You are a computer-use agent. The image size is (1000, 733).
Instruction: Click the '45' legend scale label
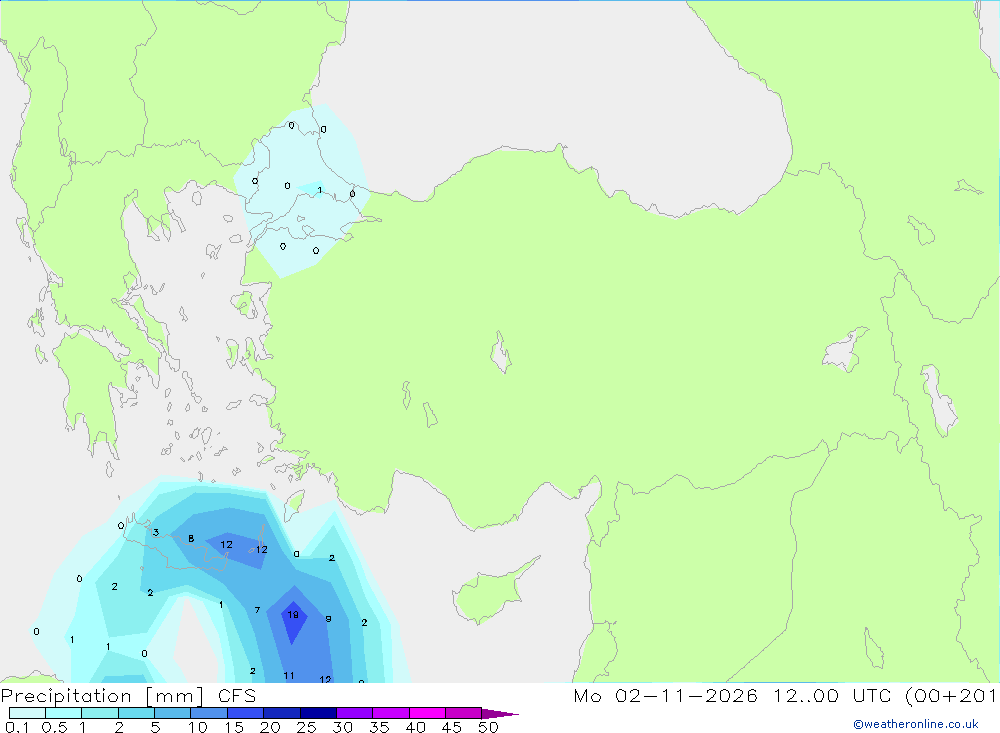tap(452, 727)
